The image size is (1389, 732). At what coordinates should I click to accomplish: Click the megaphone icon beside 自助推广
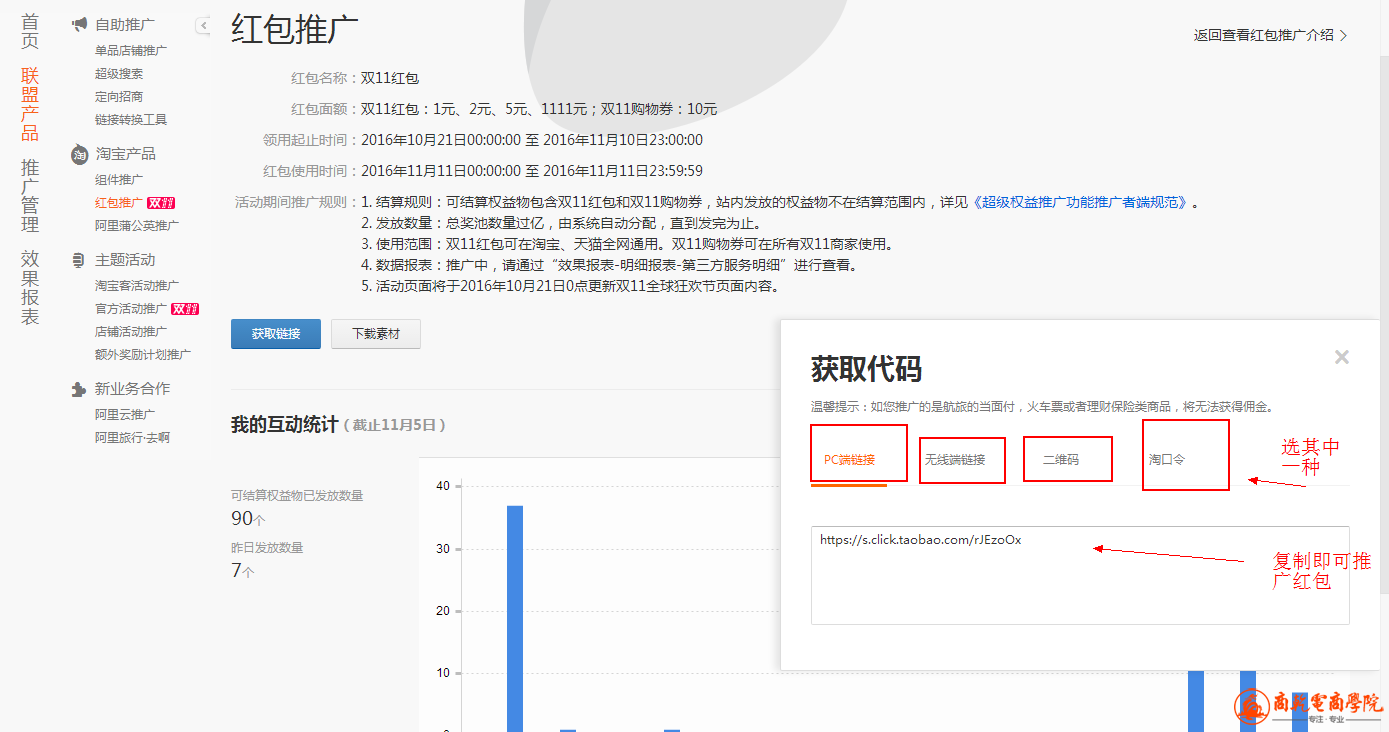click(x=79, y=24)
